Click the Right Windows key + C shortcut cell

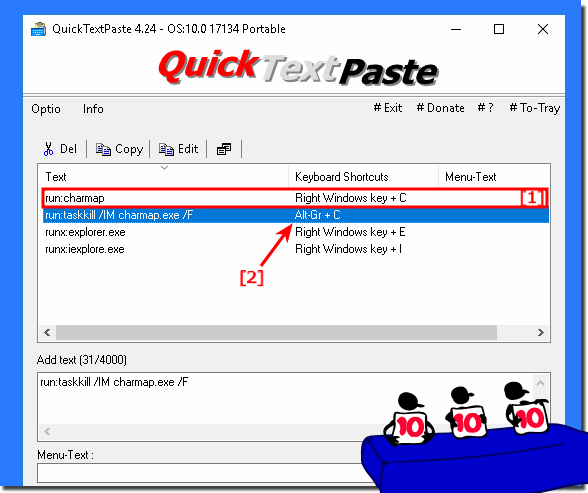coord(351,198)
